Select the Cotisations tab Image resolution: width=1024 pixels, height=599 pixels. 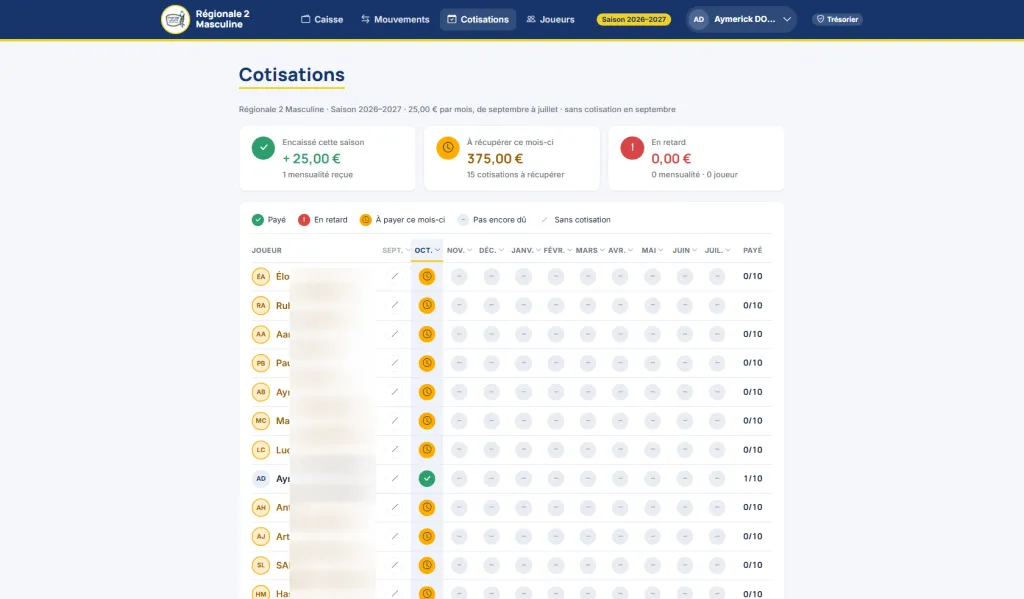tap(478, 20)
